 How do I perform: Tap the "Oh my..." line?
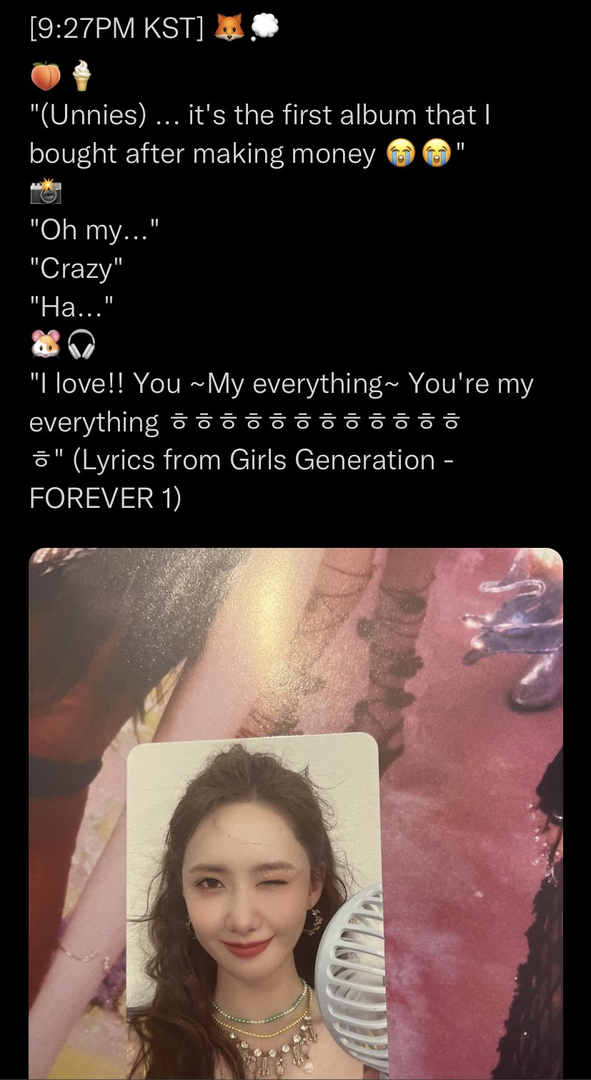94,231
